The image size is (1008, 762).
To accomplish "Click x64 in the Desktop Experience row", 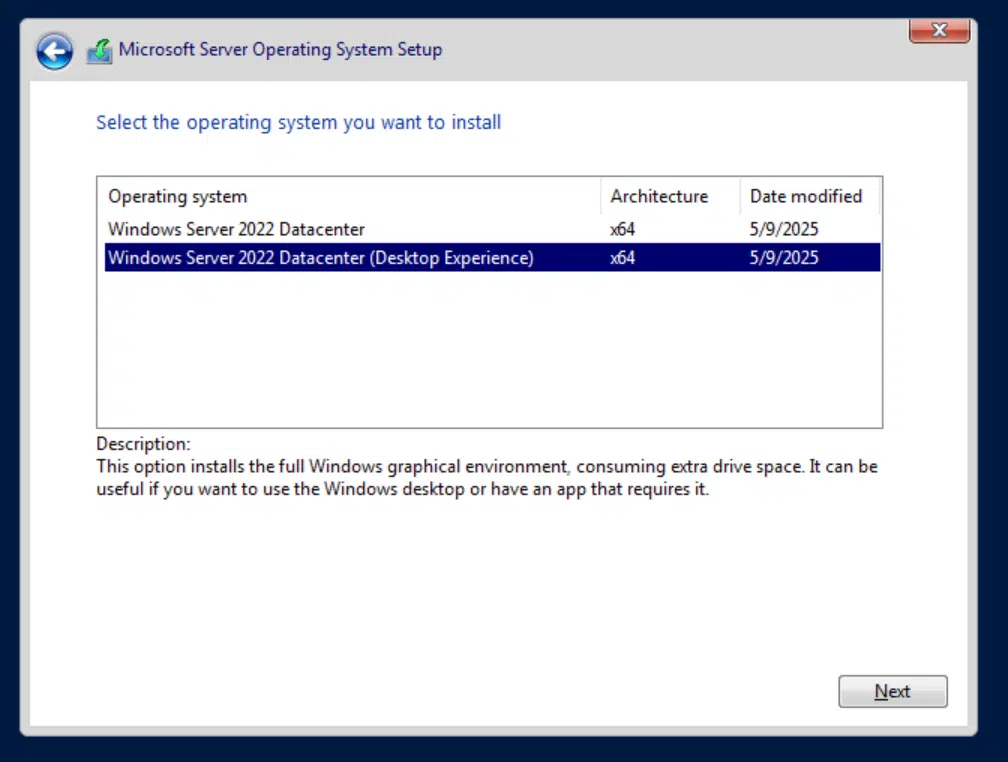I will 623,258.
